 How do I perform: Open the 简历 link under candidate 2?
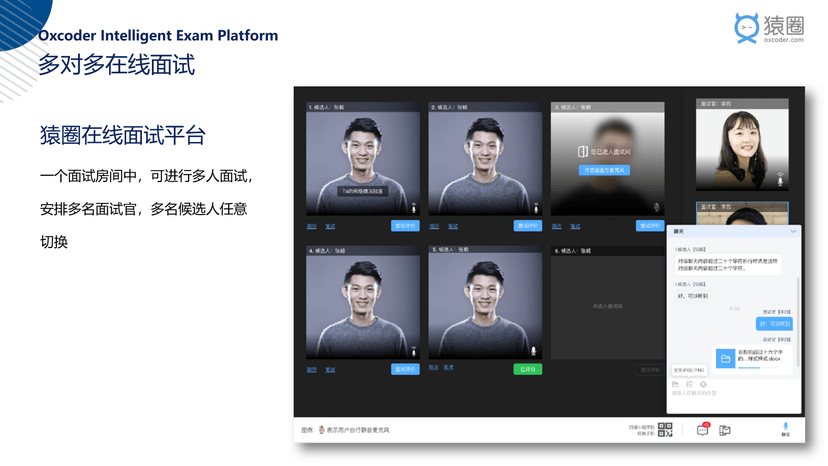pos(434,226)
